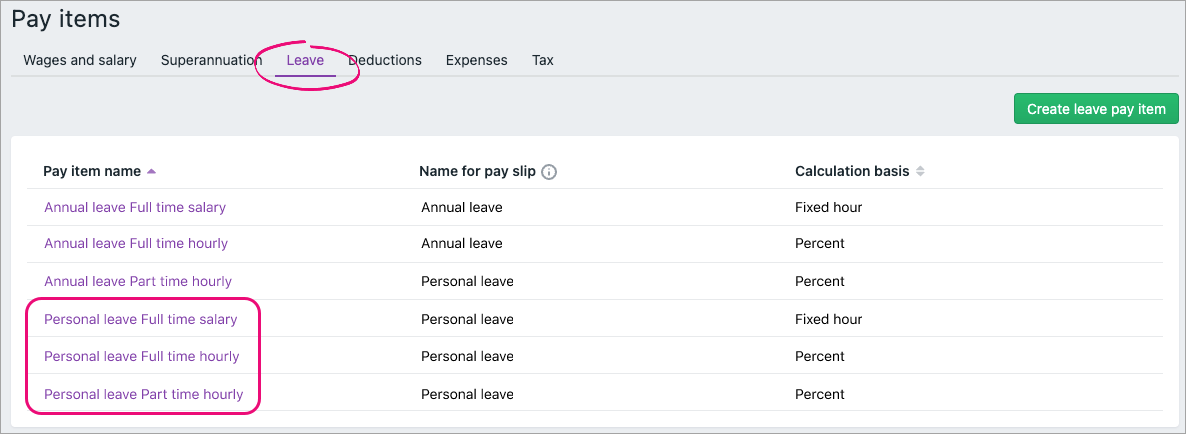The width and height of the screenshot is (1186, 434).
Task: Click the Pay items page heading
Action: [66, 18]
